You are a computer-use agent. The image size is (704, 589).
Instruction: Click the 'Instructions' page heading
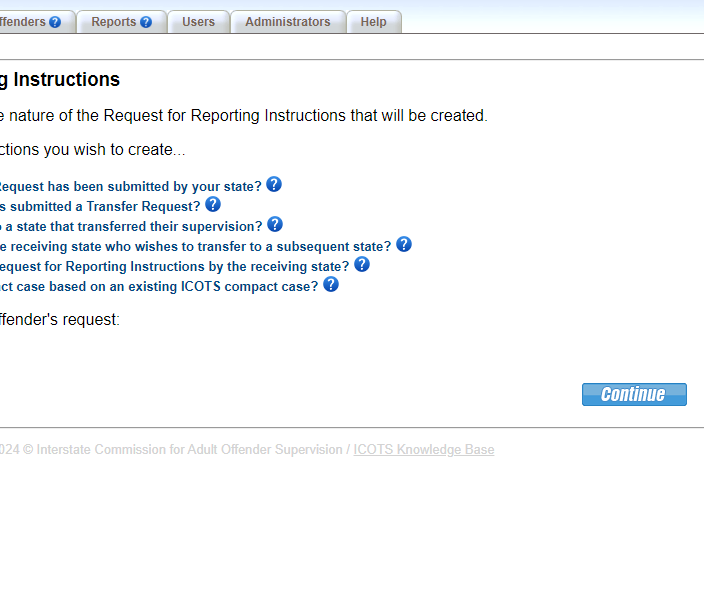(66, 79)
